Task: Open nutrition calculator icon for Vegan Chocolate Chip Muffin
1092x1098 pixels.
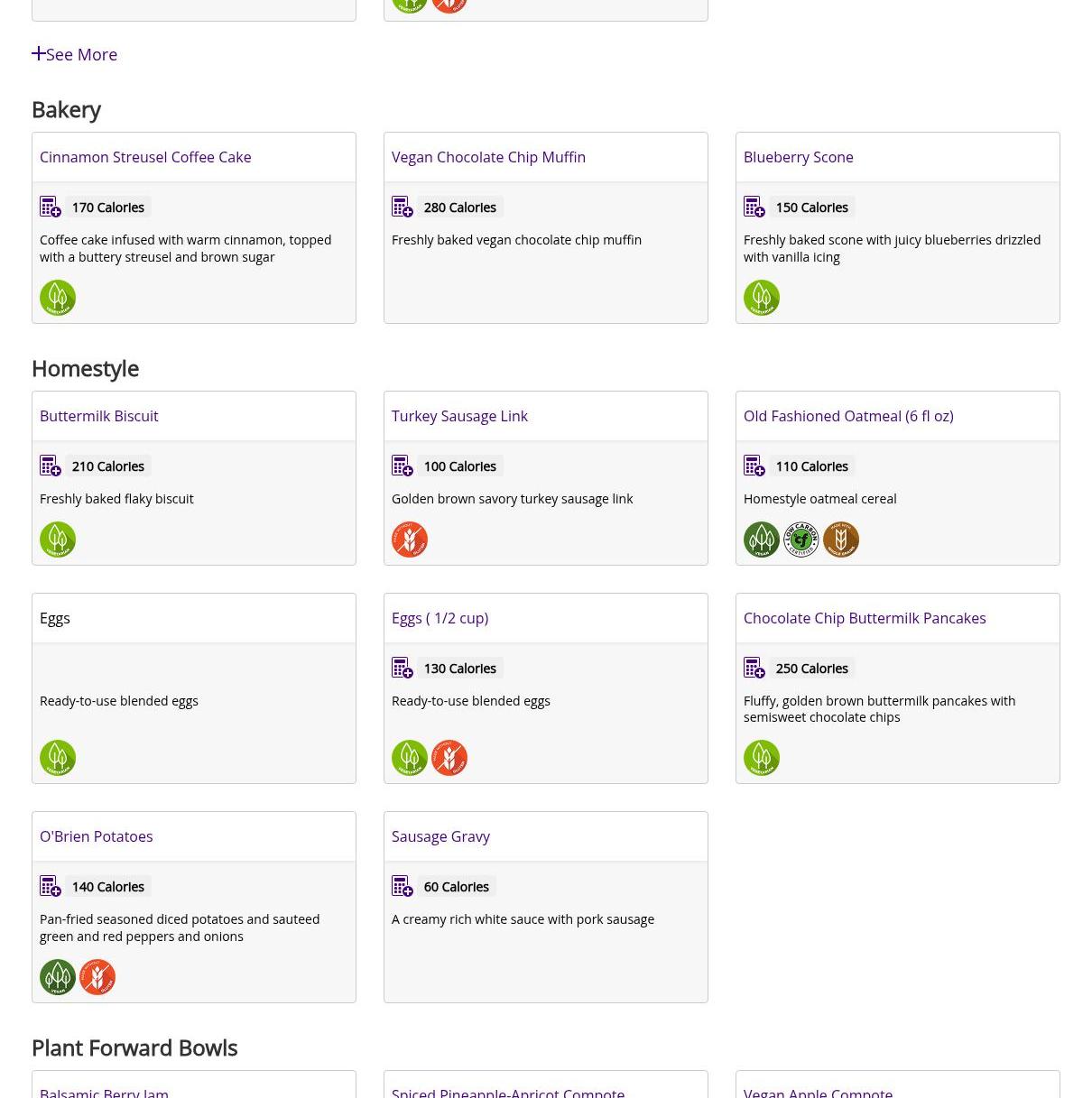Action: click(403, 207)
